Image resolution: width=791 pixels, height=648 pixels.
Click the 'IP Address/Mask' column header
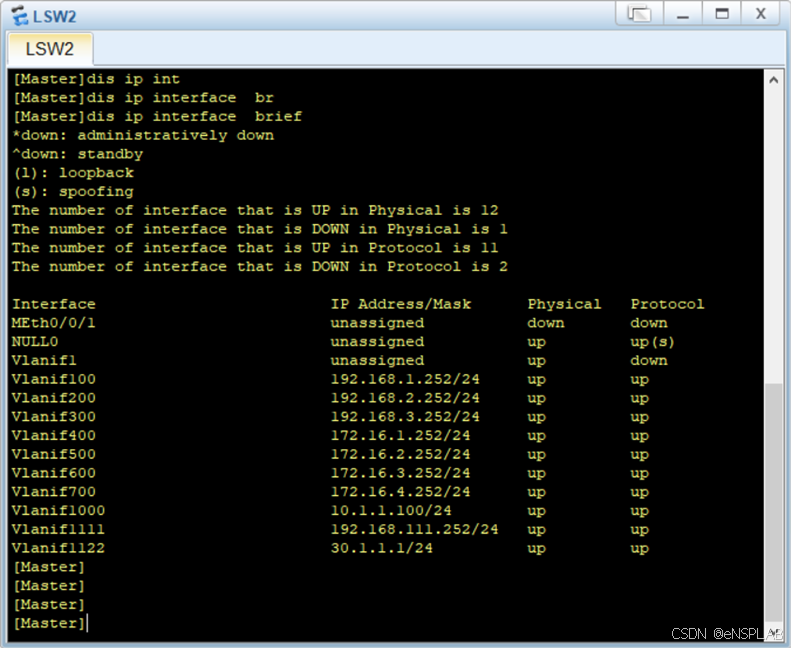[x=401, y=304]
